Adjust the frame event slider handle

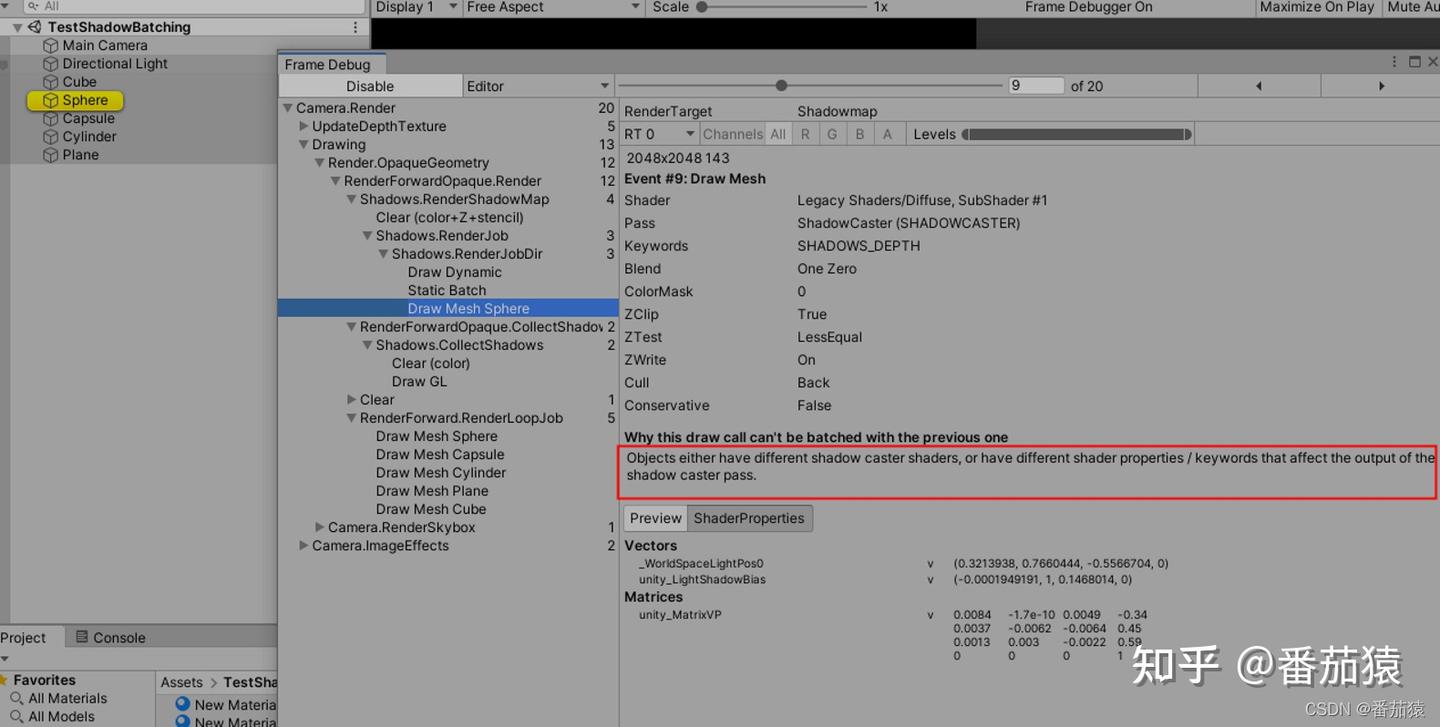[x=781, y=86]
